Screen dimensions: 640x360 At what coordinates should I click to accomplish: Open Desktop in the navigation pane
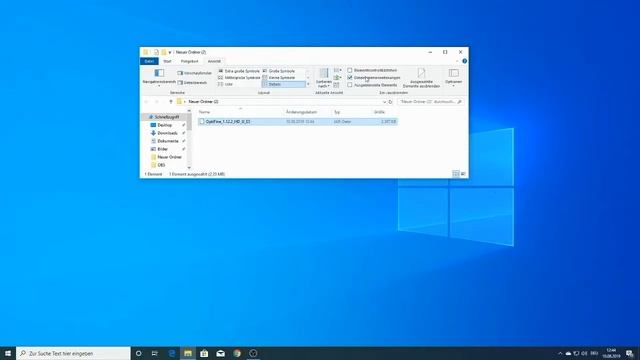click(164, 125)
